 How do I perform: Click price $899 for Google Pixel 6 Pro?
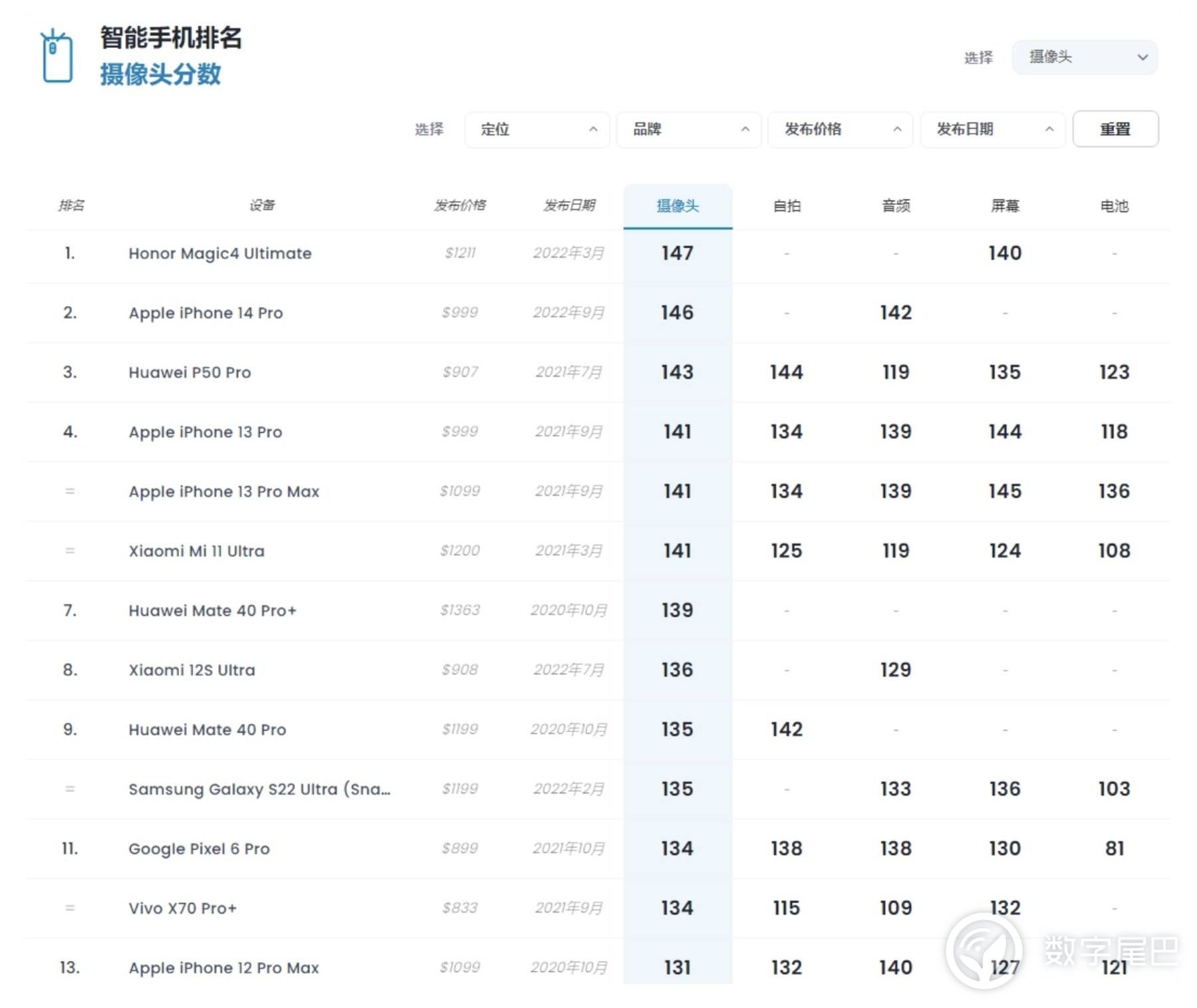460,848
